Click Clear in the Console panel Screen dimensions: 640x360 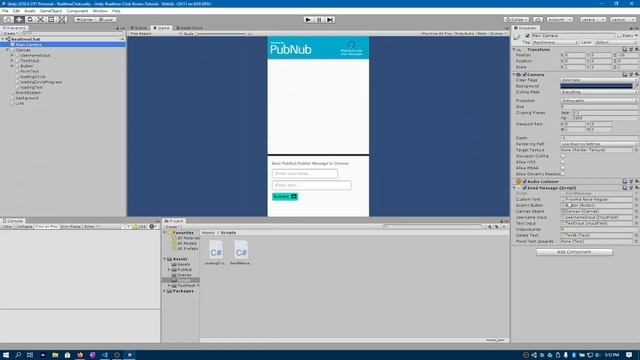[7, 226]
